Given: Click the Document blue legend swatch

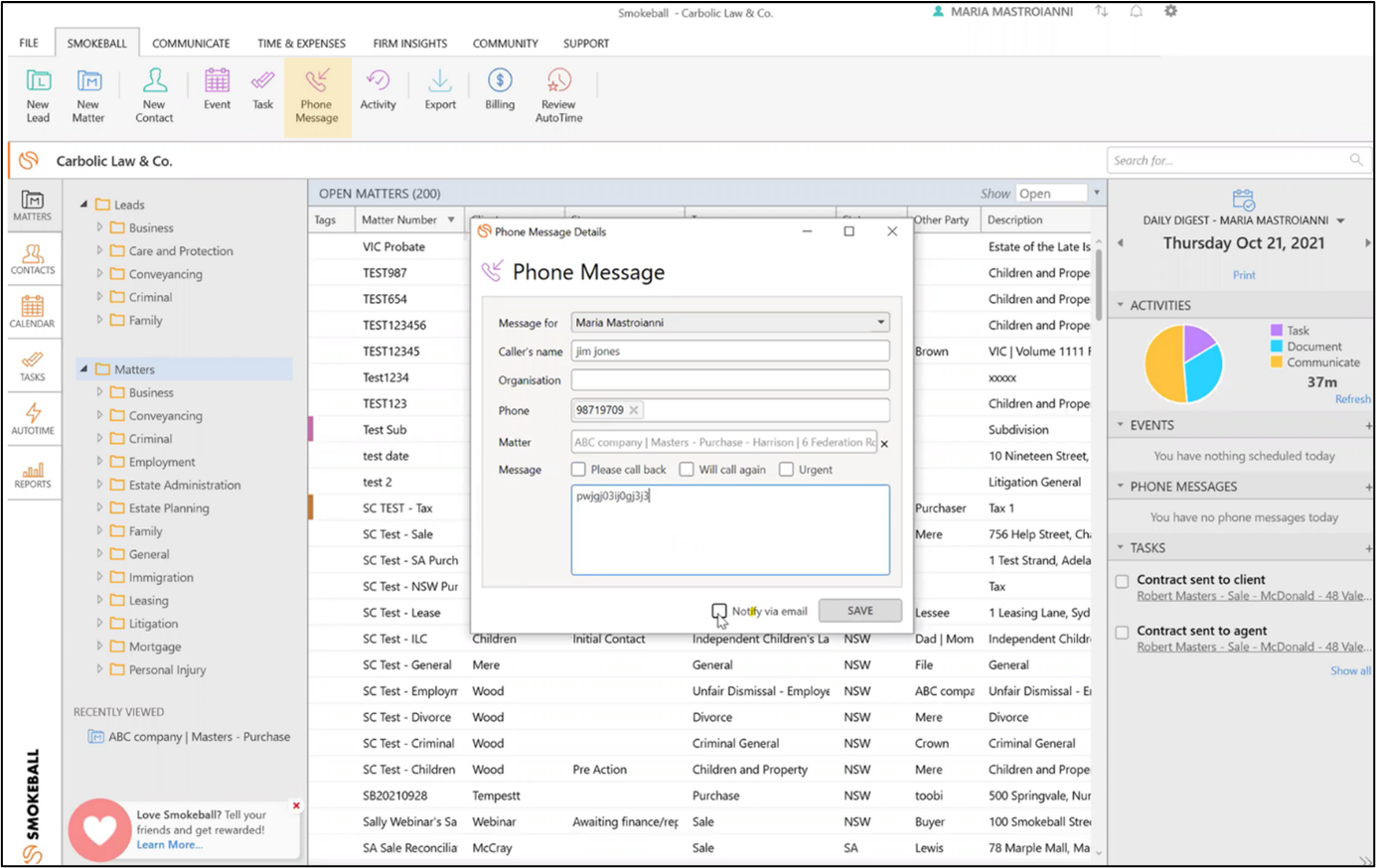Looking at the screenshot, I should click(1276, 346).
